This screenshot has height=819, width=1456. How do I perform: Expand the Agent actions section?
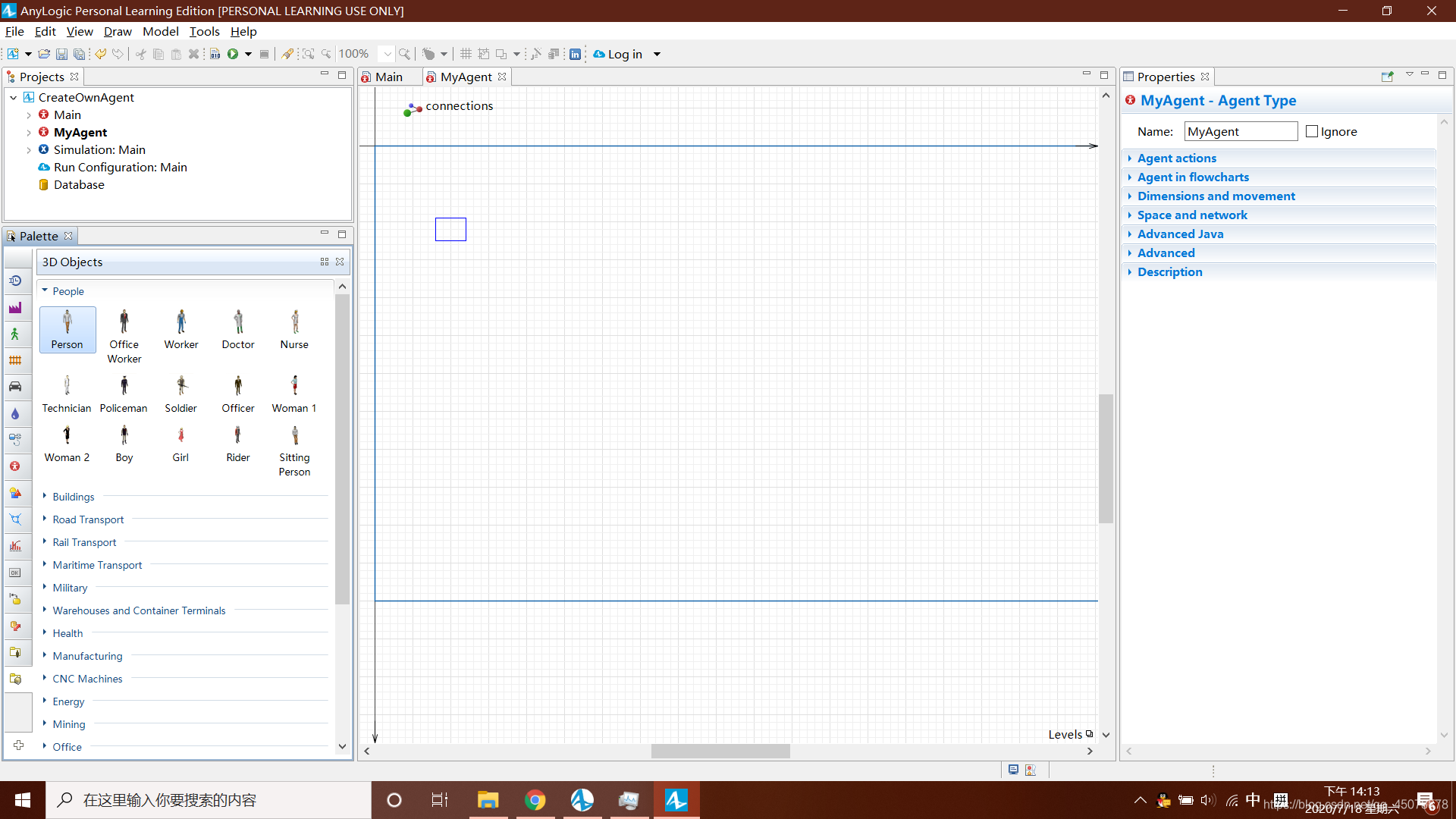coord(1176,158)
